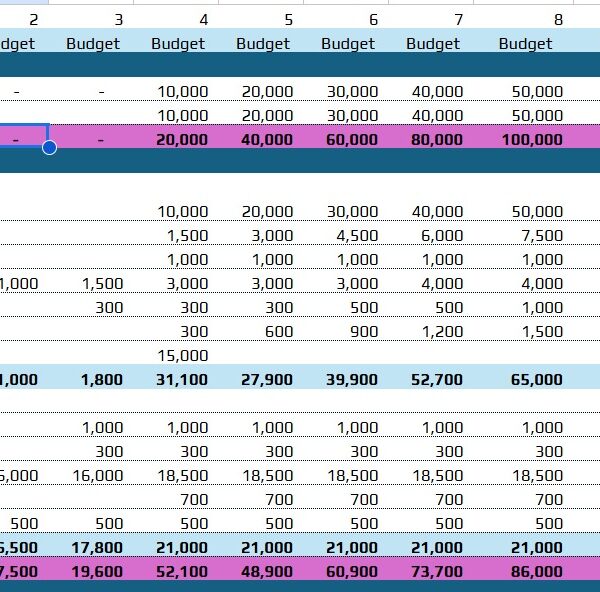600x592 pixels.
Task: Select column header number 4
Action: (x=204, y=20)
